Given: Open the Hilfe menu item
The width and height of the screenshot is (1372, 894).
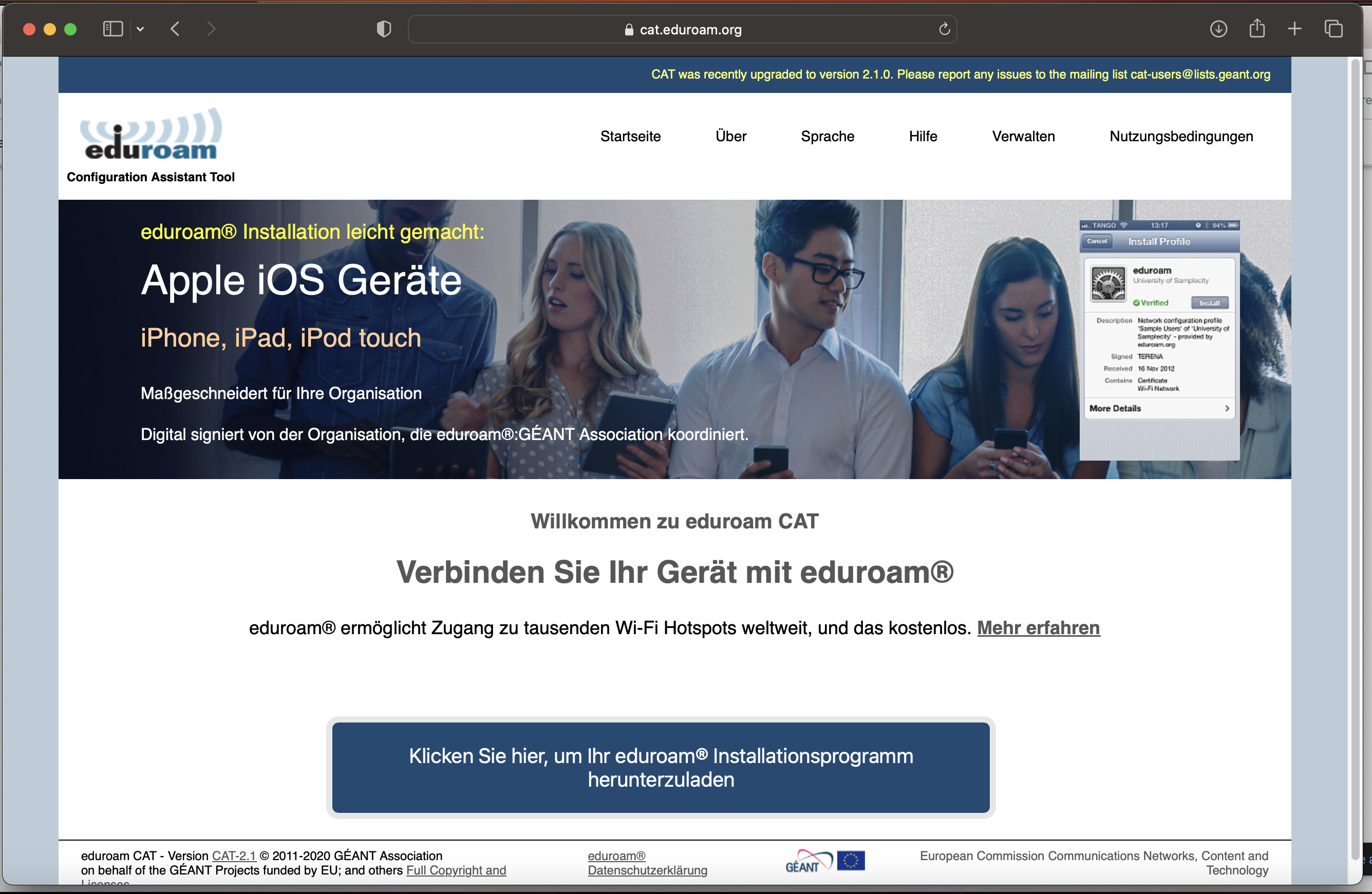Looking at the screenshot, I should point(923,137).
